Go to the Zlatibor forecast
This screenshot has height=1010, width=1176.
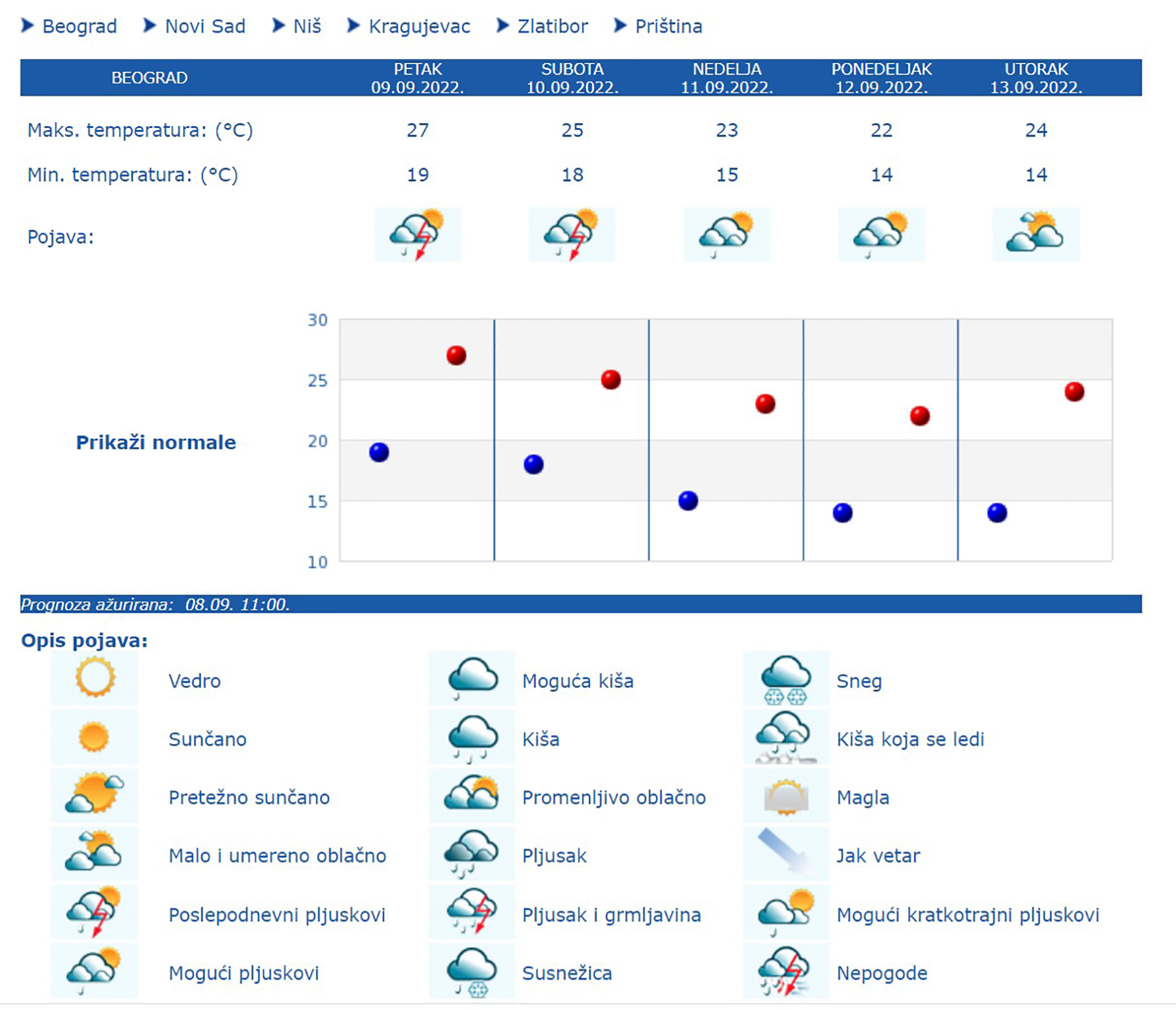point(552,26)
